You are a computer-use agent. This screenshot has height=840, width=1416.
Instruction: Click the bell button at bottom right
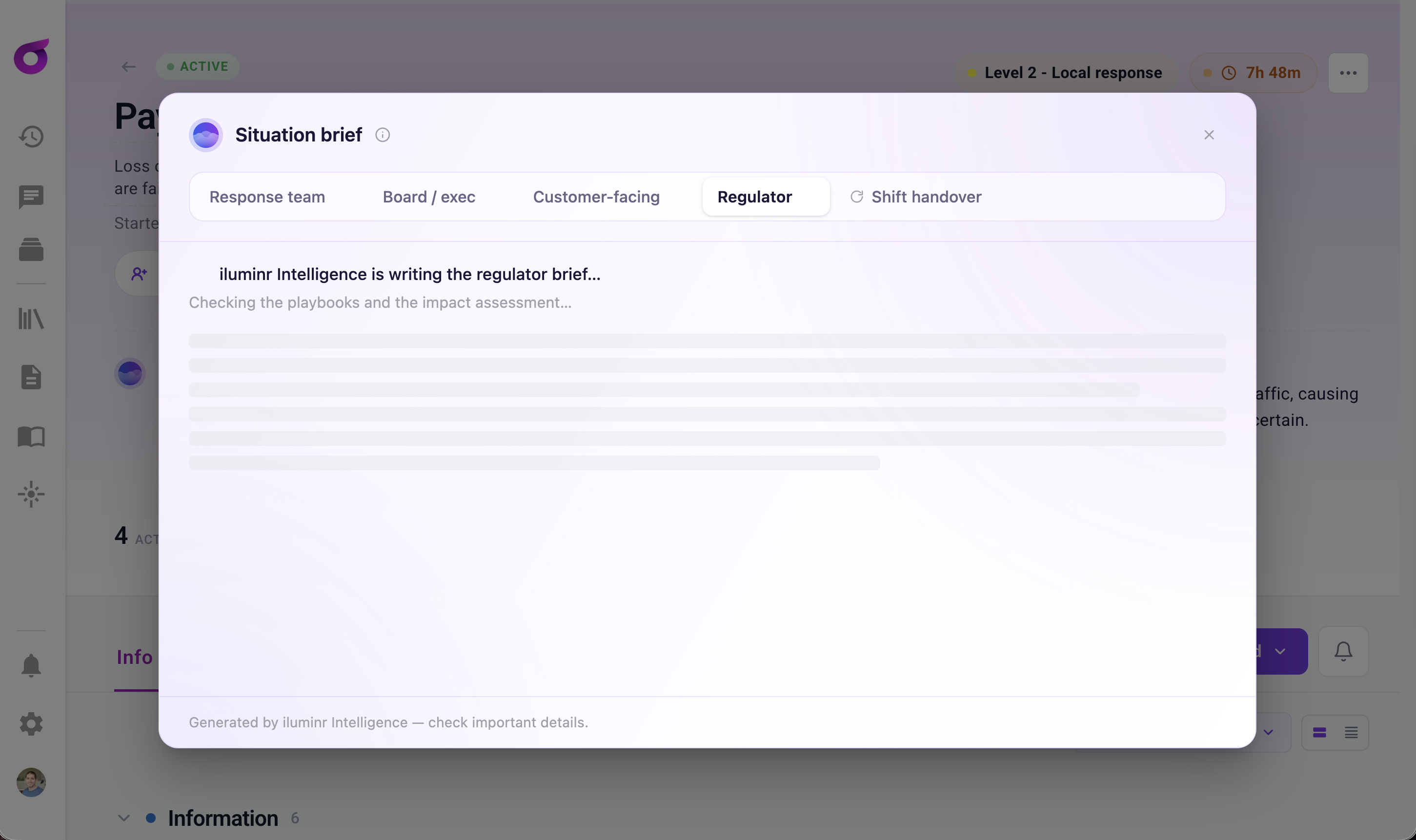[x=1343, y=652]
